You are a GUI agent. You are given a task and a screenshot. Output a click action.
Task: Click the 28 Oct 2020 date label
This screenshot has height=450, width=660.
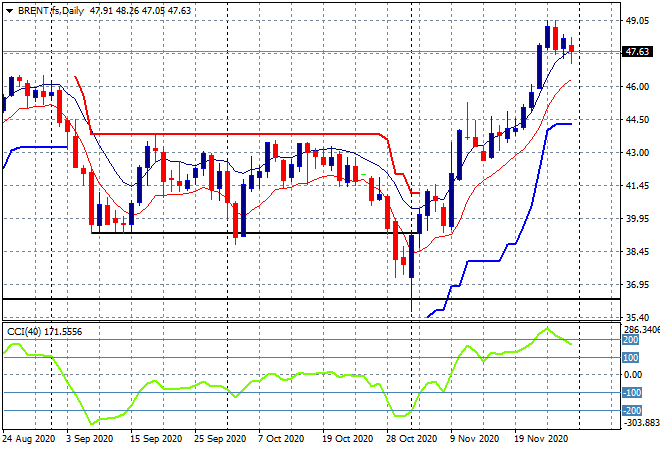click(412, 439)
